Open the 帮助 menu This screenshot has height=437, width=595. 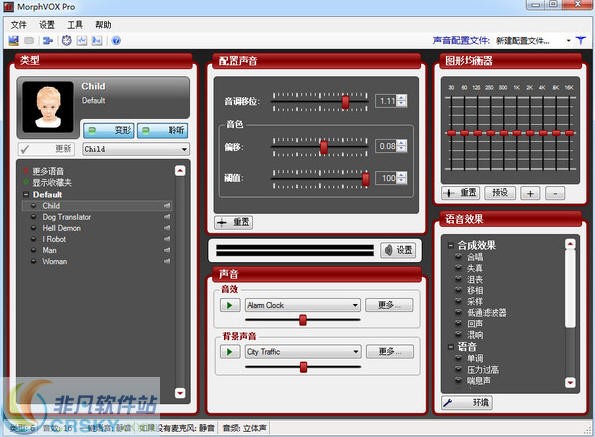point(103,25)
